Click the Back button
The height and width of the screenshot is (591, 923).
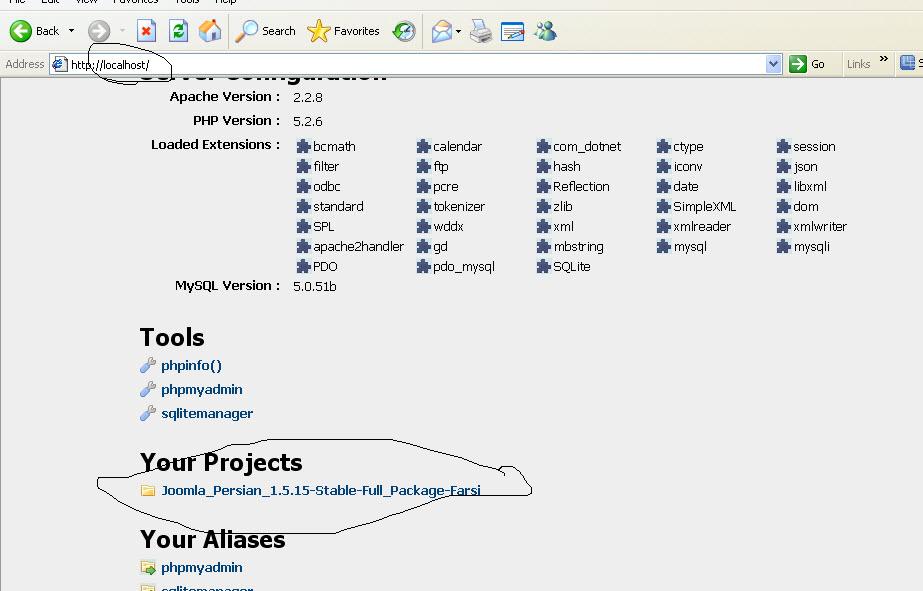coord(35,31)
